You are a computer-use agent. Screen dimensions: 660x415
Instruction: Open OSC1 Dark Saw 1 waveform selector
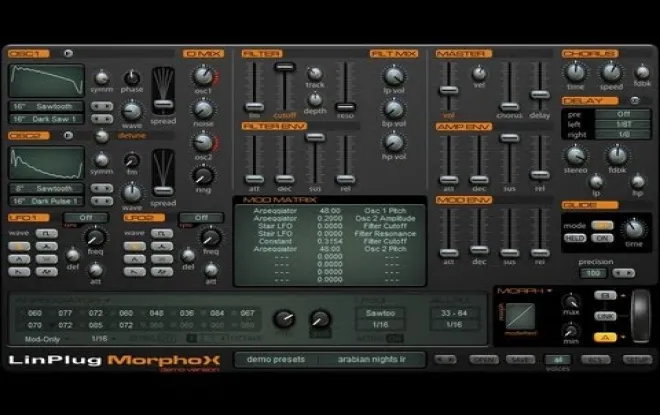coord(46,119)
